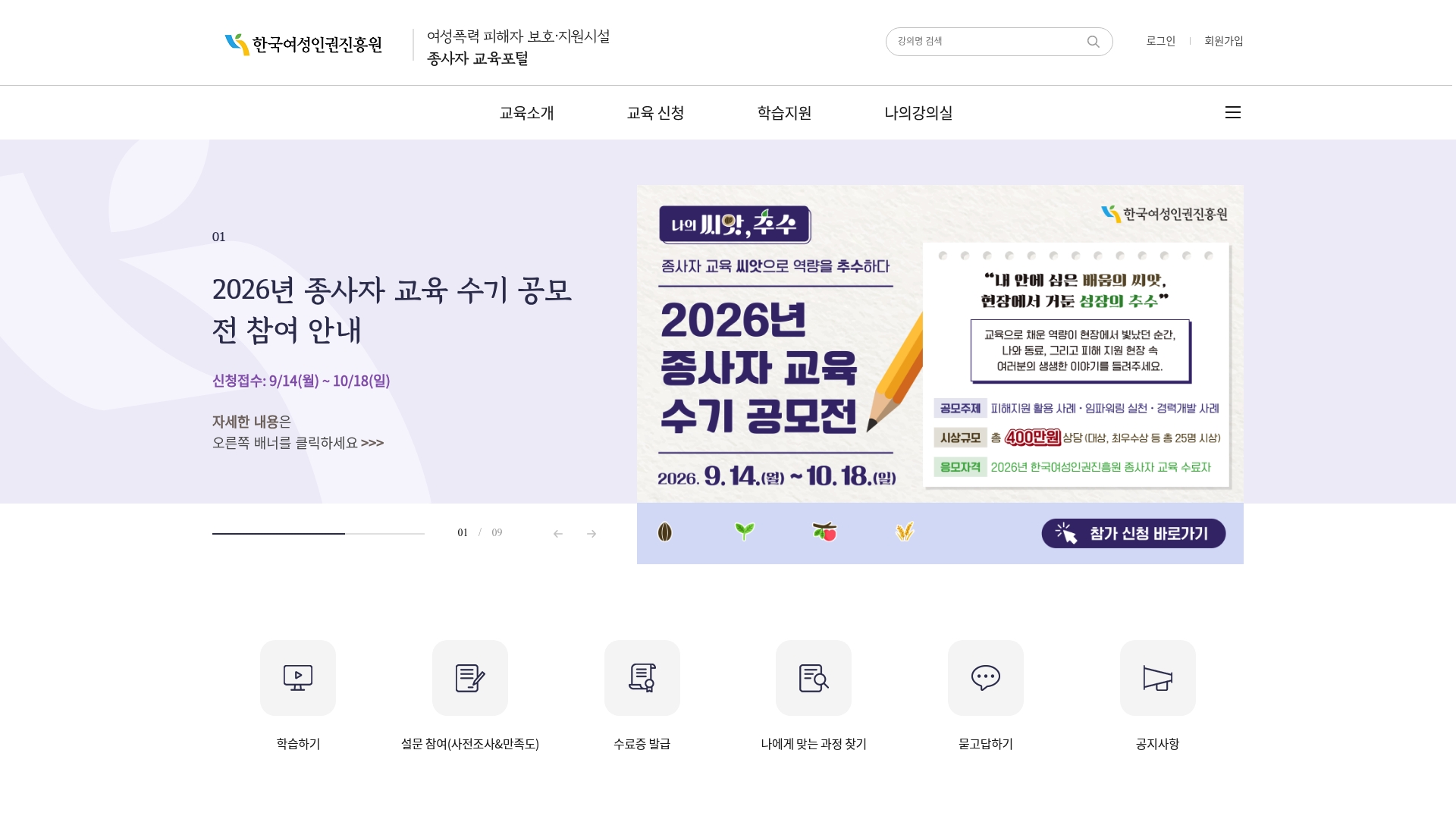
Task: Click the 종사자 교육포털 site title
Action: tap(478, 58)
